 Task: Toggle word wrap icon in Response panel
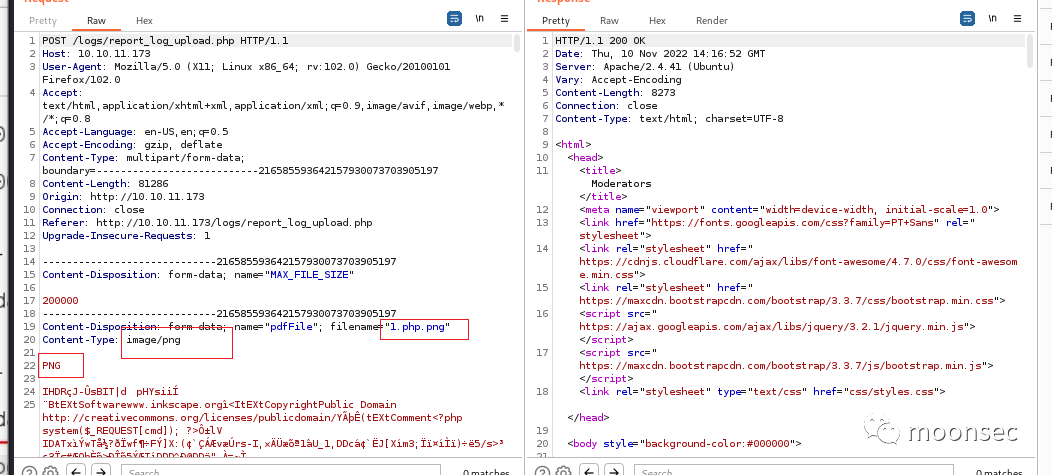[967, 19]
